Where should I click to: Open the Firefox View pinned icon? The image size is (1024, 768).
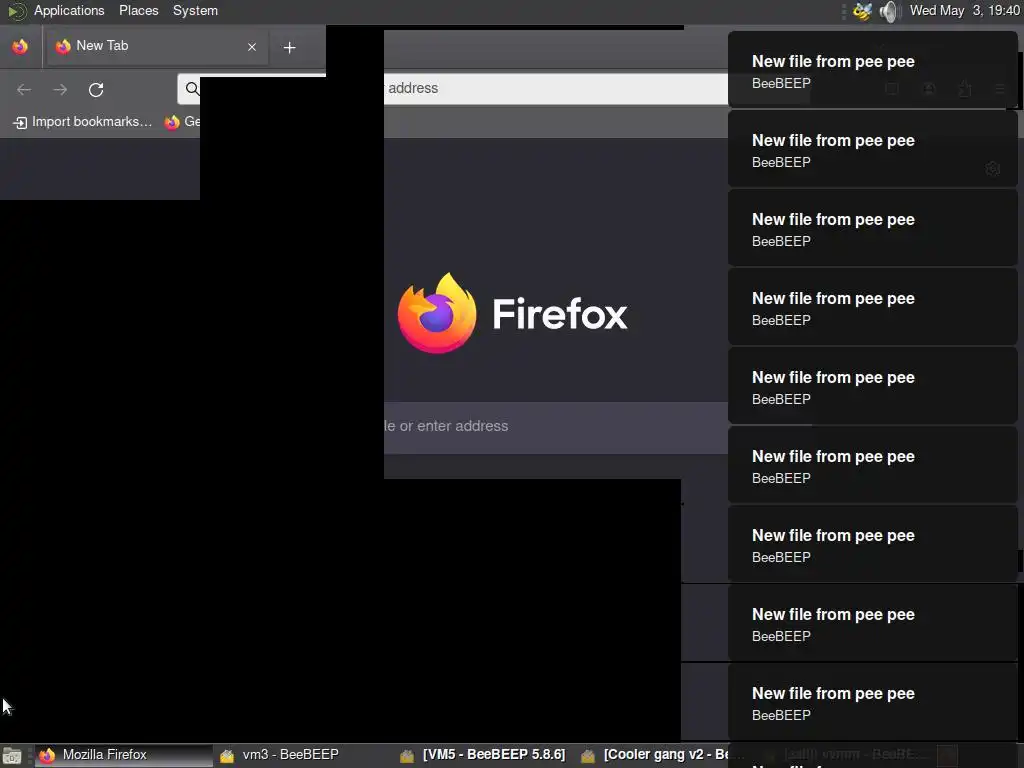(x=20, y=46)
